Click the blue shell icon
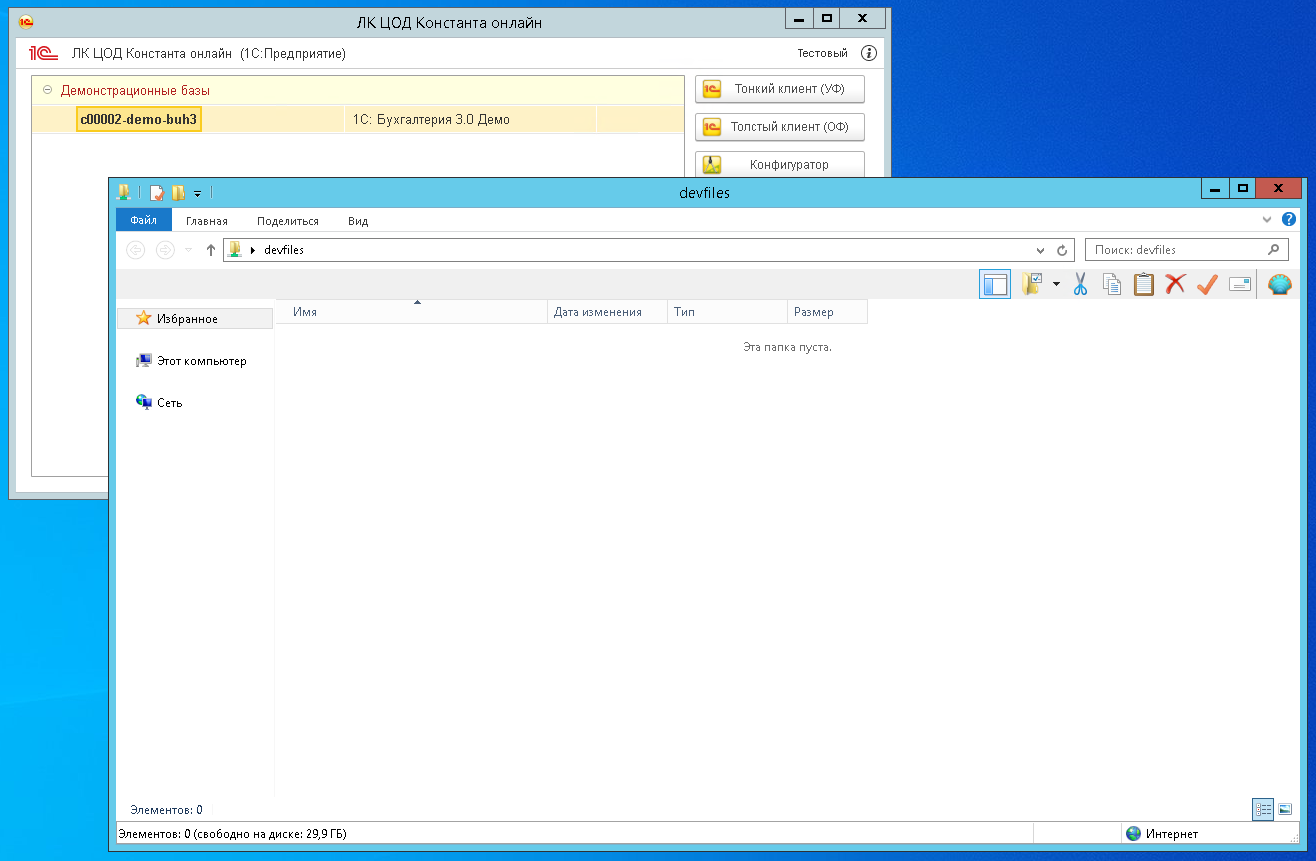Screen dimensions: 1316x861 click(x=1279, y=285)
